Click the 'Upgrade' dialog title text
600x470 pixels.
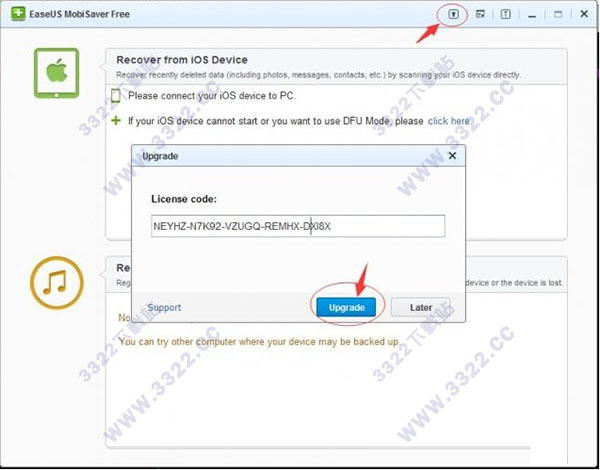(x=160, y=156)
